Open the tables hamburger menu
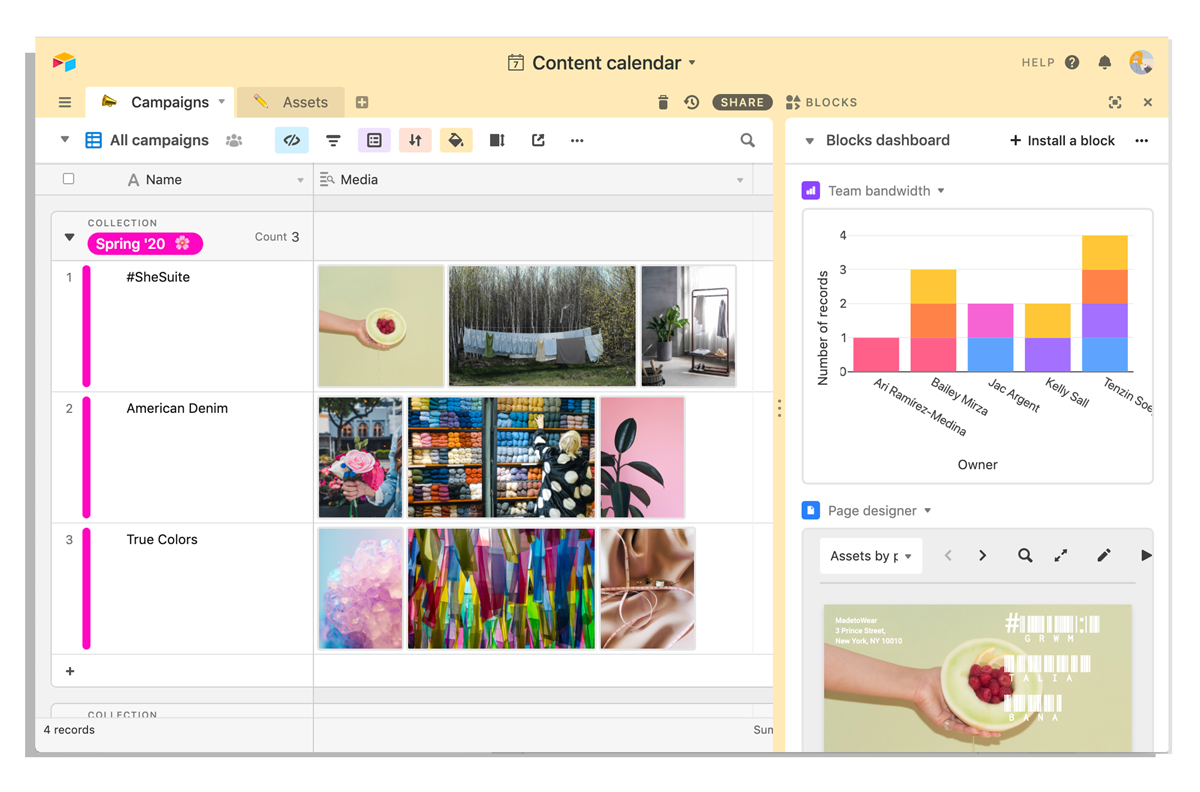Image resolution: width=1200 pixels, height=792 pixels. pos(65,102)
